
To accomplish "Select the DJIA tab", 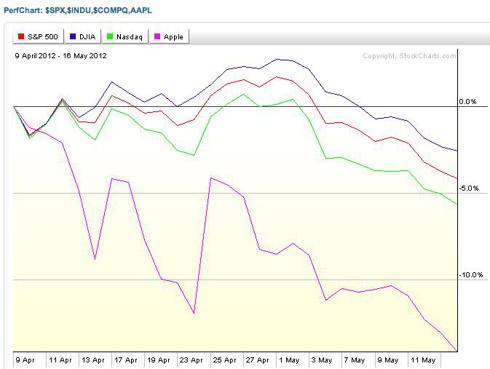I will click(82, 37).
